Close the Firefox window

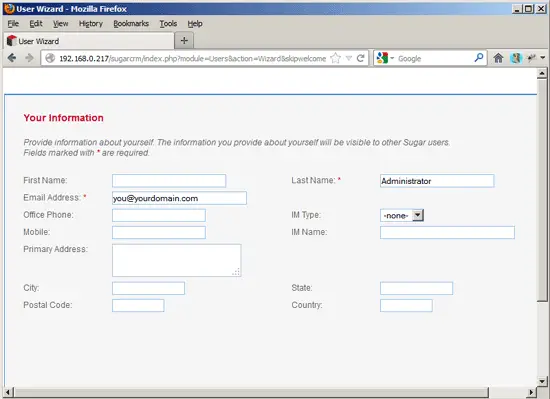point(541,9)
